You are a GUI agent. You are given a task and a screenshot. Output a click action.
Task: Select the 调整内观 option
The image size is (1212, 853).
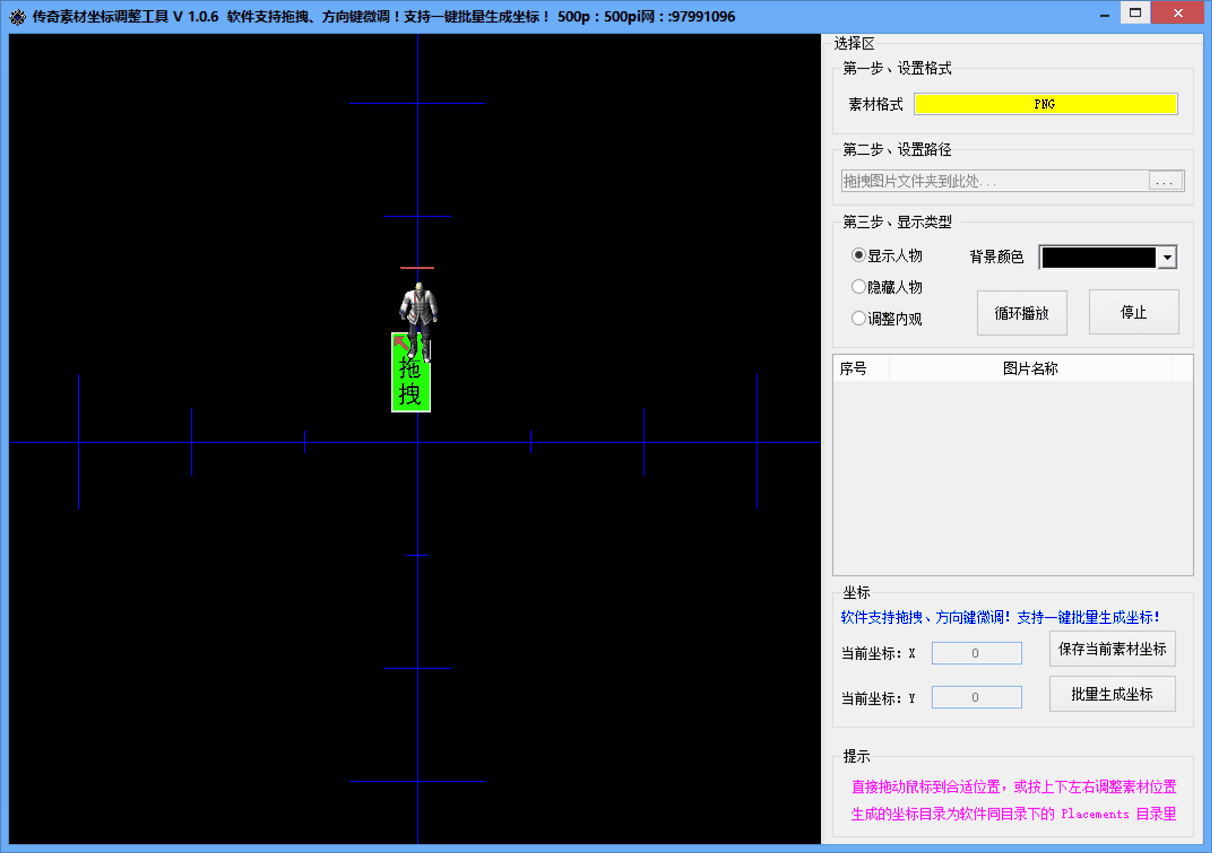coord(858,318)
